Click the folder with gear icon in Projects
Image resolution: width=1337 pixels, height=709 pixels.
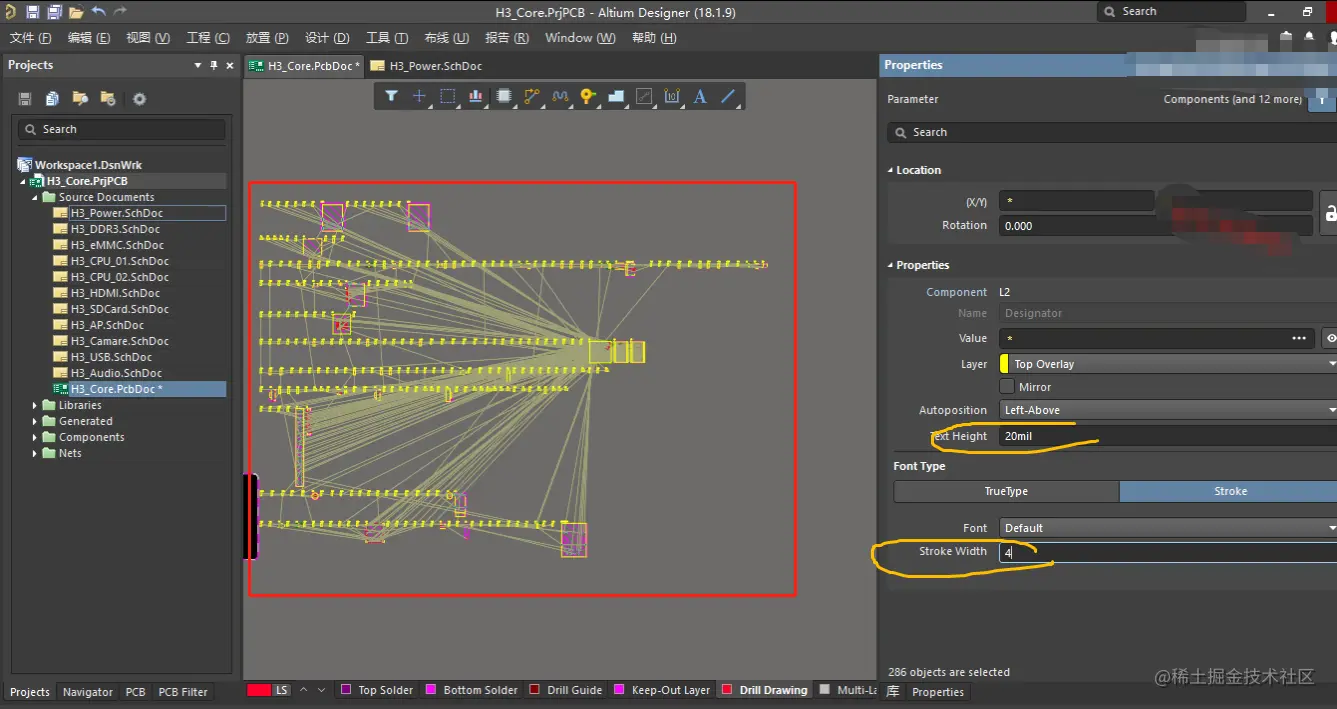[108, 99]
